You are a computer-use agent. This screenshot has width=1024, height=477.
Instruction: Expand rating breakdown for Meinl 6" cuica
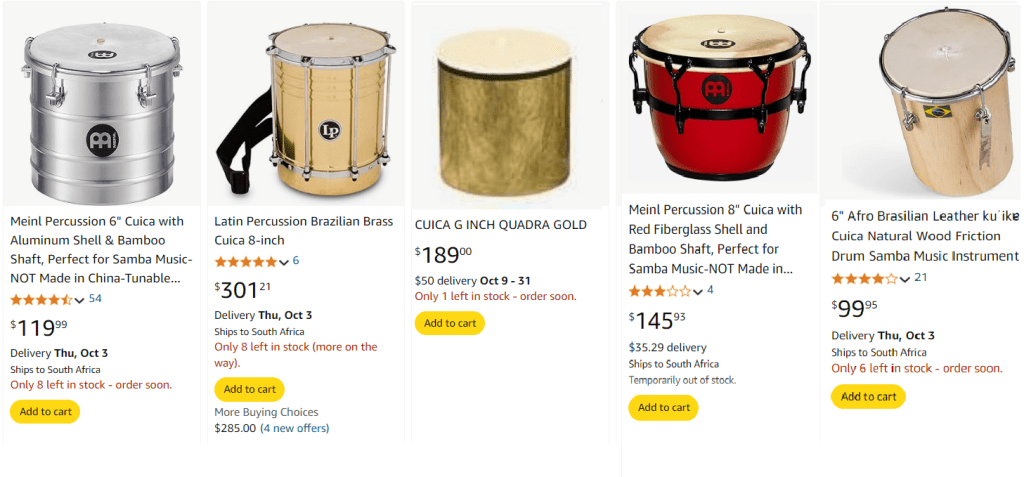(x=80, y=299)
